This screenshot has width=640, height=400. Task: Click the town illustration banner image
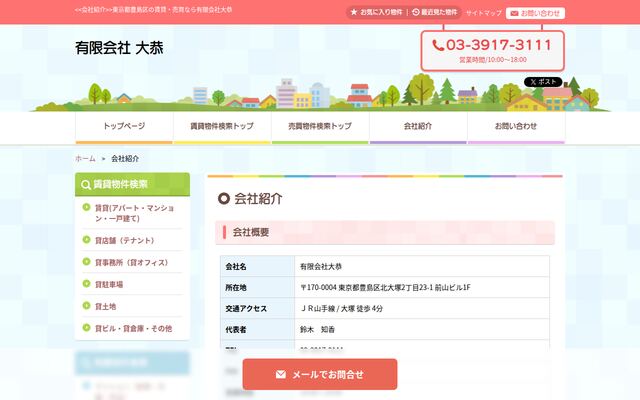point(320,93)
